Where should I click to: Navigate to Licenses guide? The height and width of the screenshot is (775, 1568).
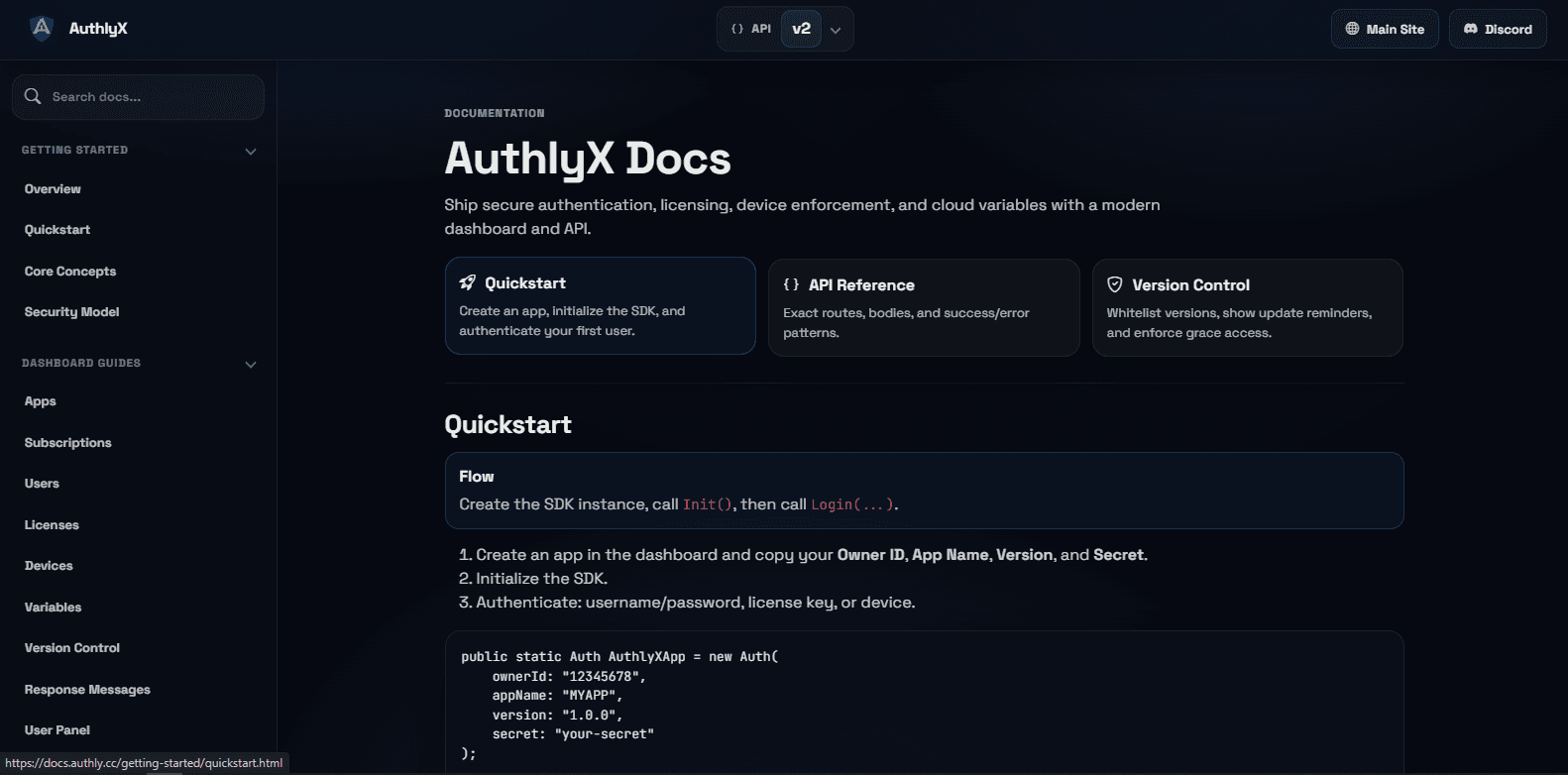click(52, 525)
